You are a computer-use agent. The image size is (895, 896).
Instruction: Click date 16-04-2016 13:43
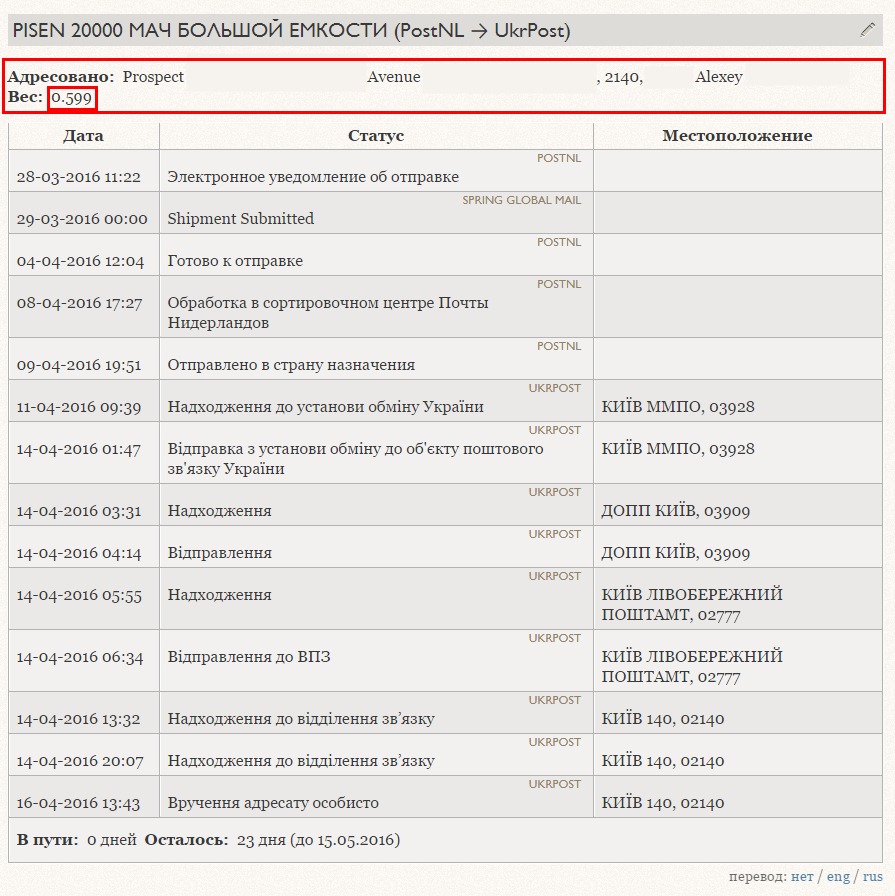(78, 803)
